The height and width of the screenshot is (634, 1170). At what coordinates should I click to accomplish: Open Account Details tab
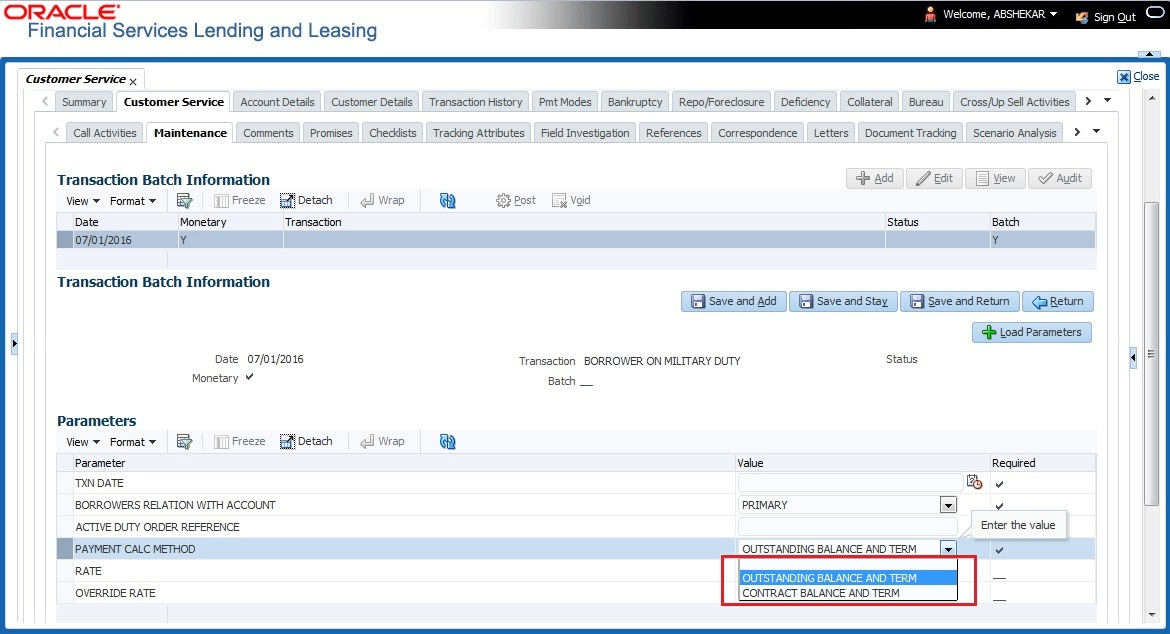278,102
